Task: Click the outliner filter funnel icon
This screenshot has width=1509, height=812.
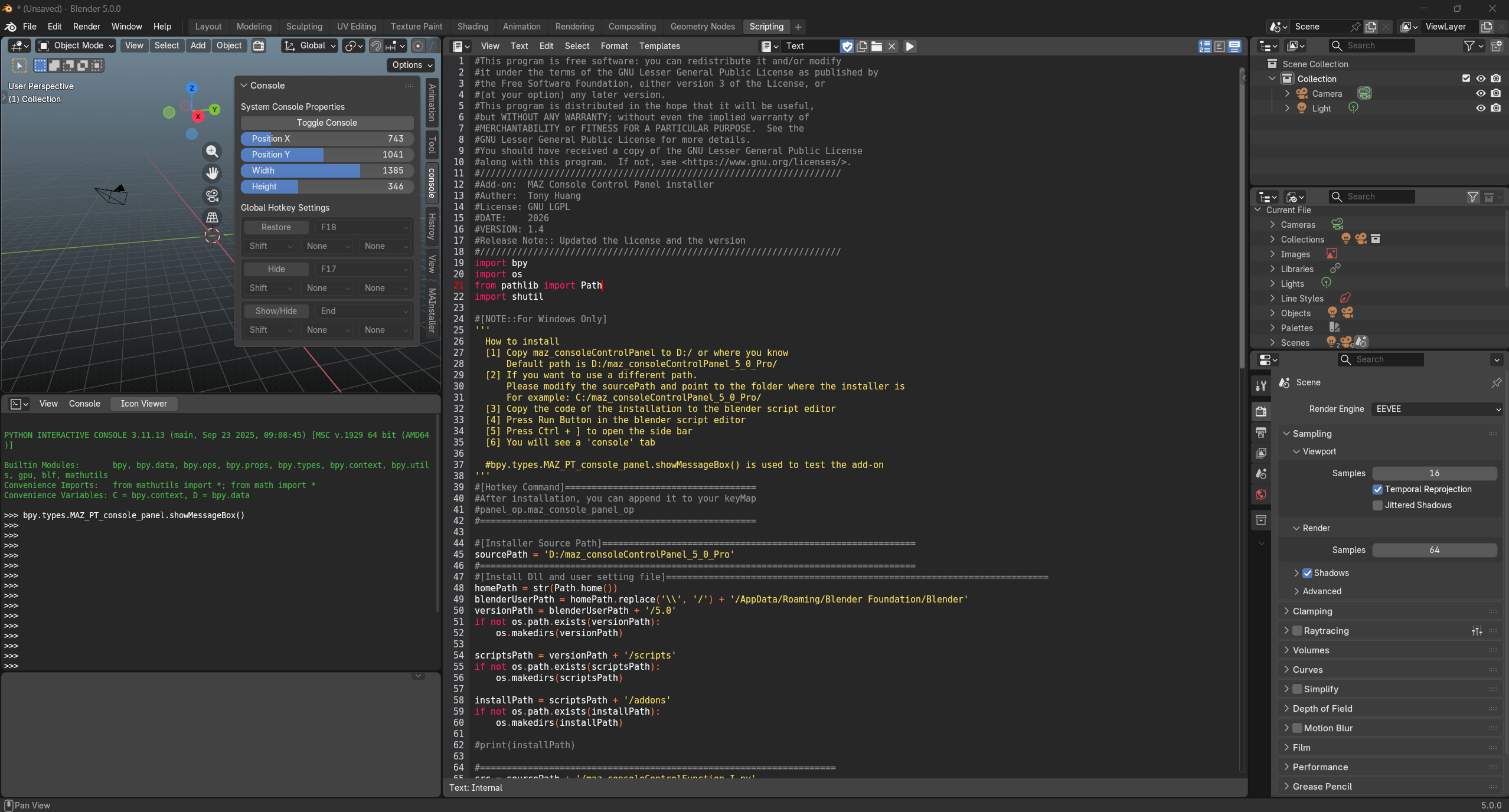Action: click(1469, 45)
